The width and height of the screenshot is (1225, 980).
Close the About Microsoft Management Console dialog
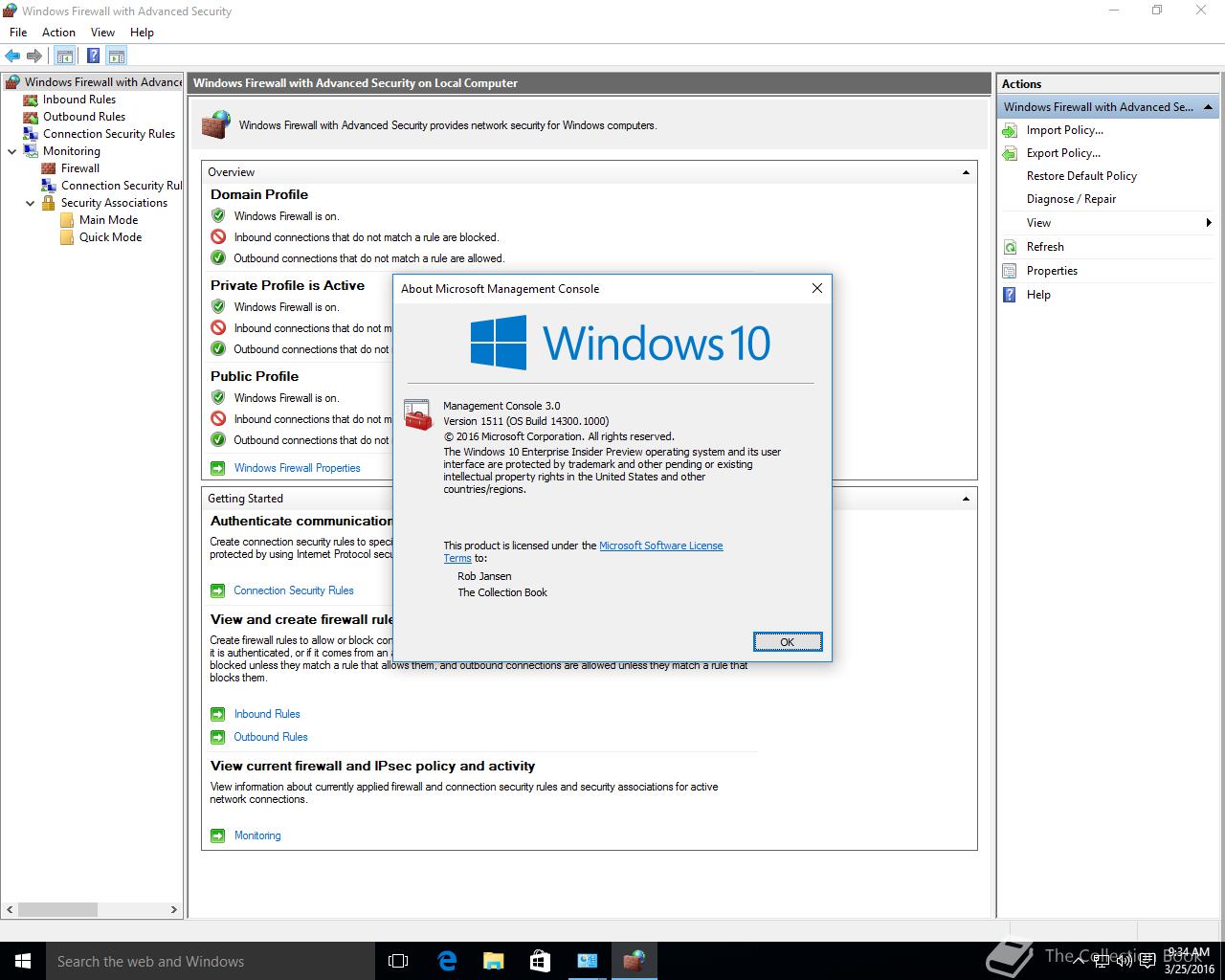click(816, 288)
